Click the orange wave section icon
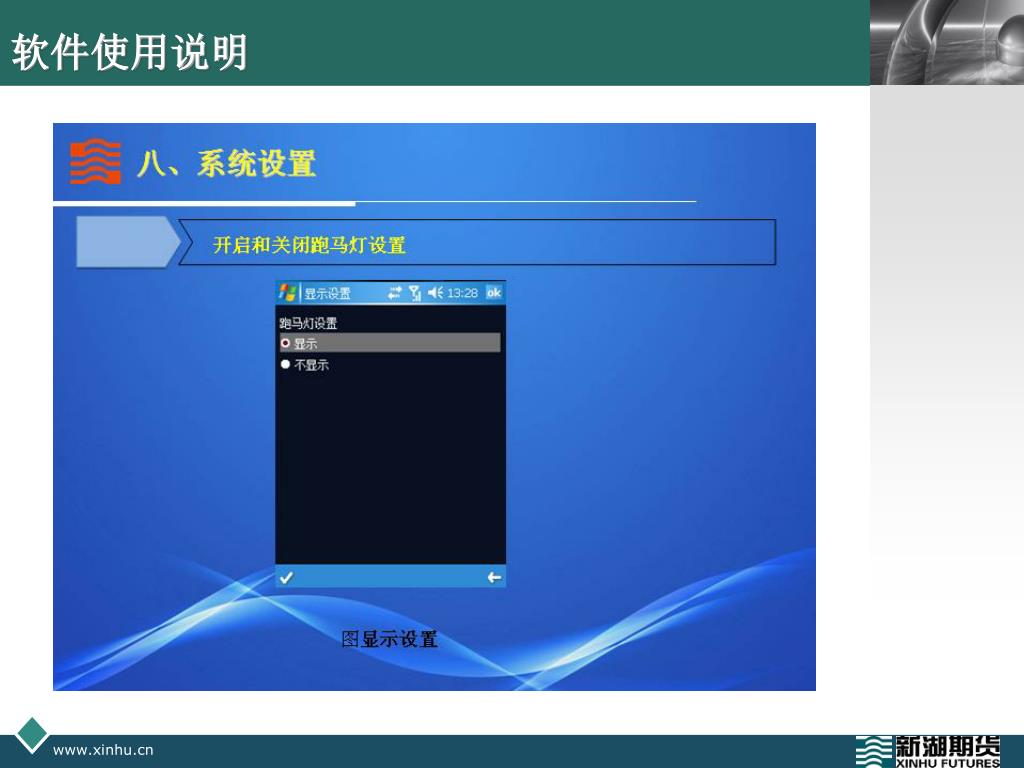Image resolution: width=1024 pixels, height=768 pixels. 95,161
